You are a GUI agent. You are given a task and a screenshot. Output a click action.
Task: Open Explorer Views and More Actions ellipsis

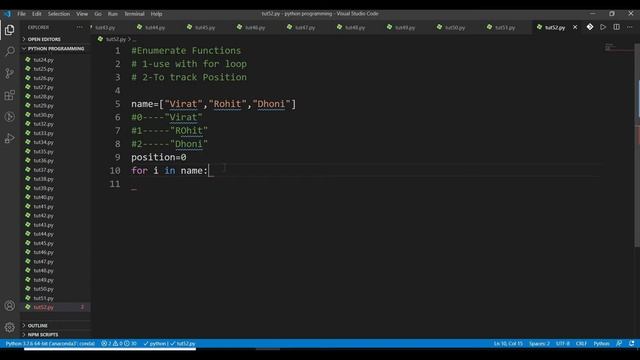pyautogui.click(x=79, y=27)
